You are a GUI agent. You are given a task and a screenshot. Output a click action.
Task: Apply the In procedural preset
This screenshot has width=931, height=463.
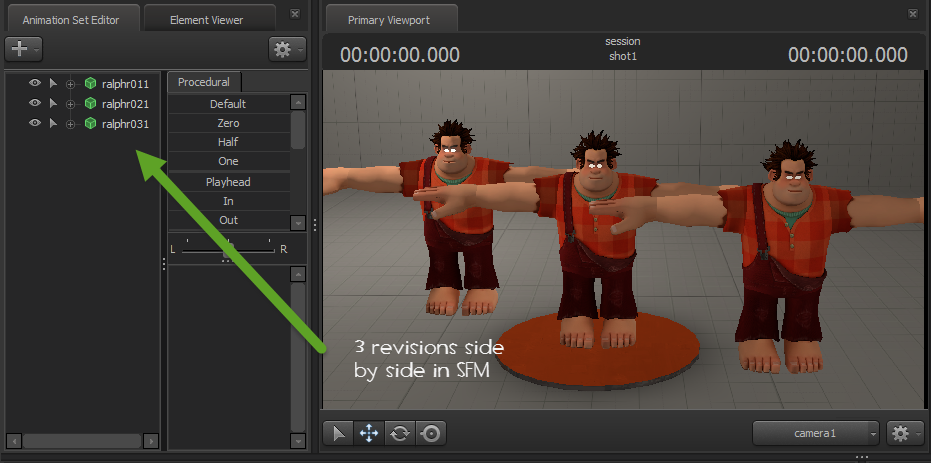pos(229,201)
